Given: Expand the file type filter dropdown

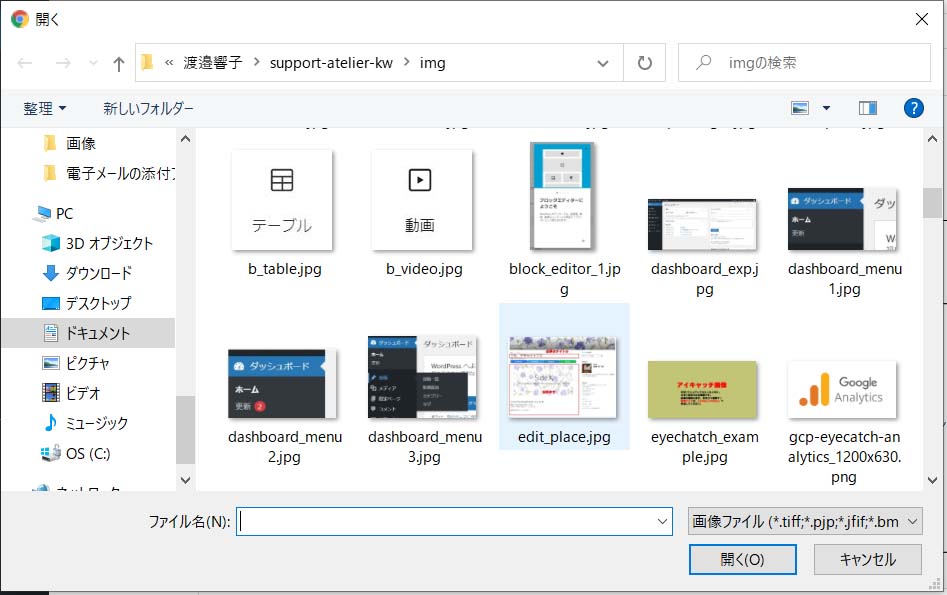Looking at the screenshot, I should [805, 521].
